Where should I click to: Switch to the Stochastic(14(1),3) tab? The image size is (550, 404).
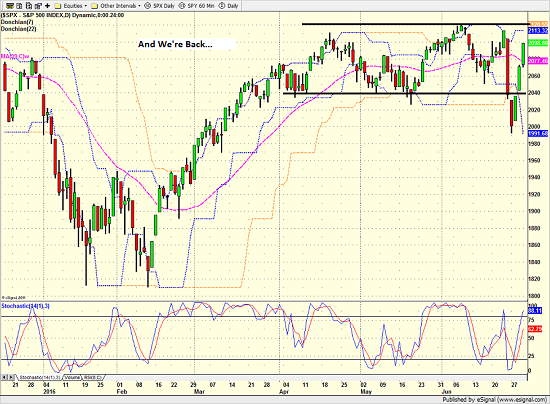(x=40, y=377)
